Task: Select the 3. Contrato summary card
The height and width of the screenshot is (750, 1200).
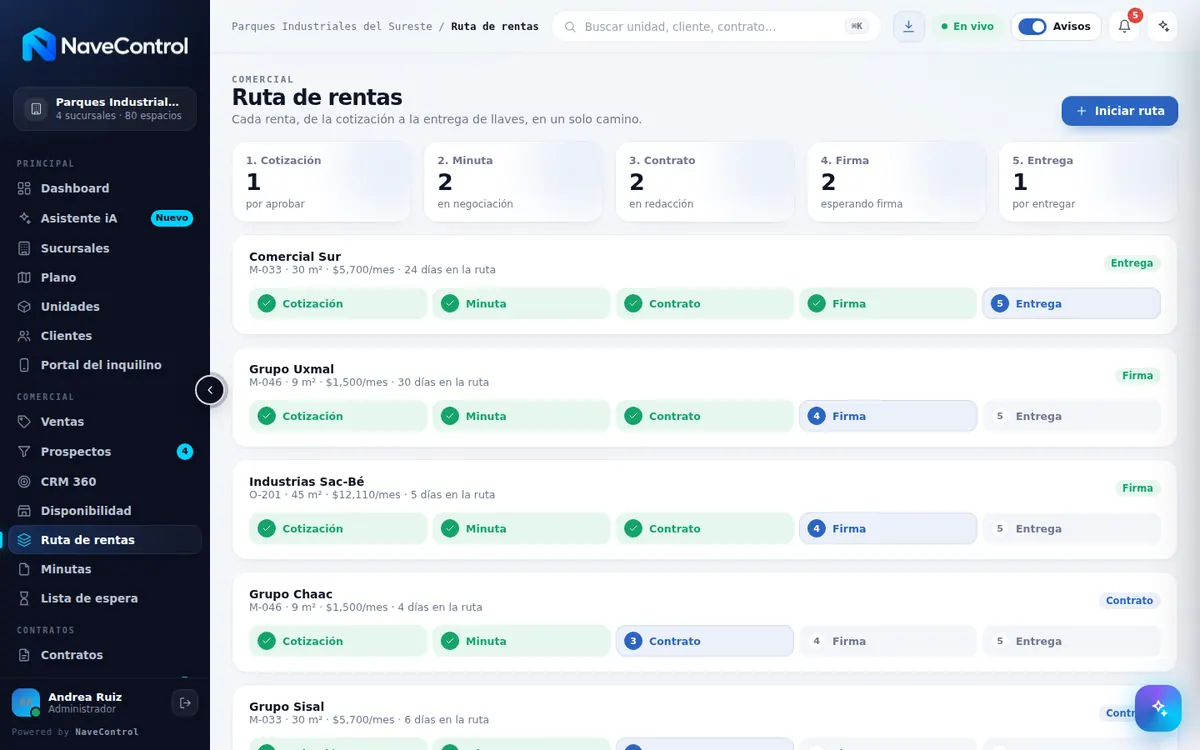Action: [x=705, y=181]
